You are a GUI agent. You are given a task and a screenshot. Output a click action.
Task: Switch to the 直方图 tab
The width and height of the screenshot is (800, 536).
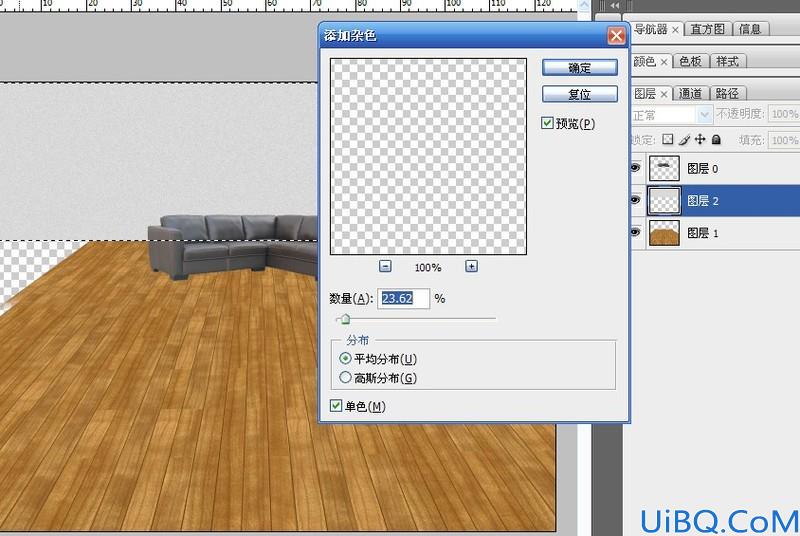pos(708,30)
